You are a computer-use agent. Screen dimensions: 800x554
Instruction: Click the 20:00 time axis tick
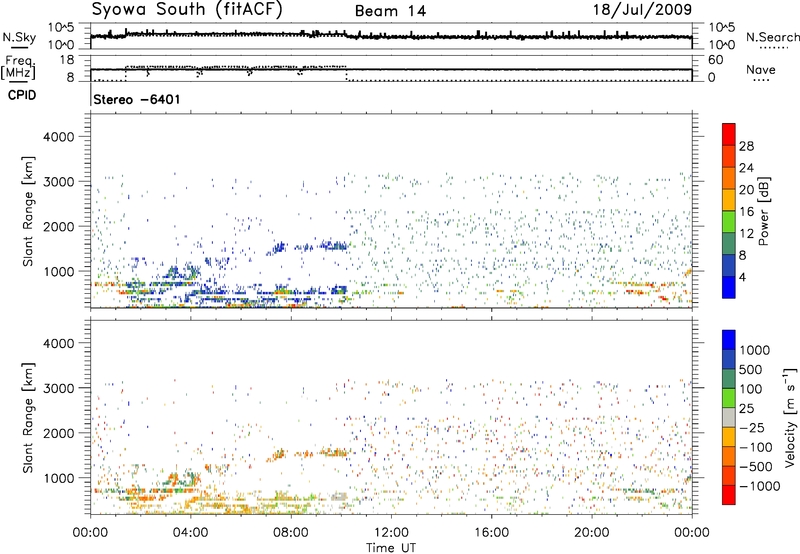point(592,533)
